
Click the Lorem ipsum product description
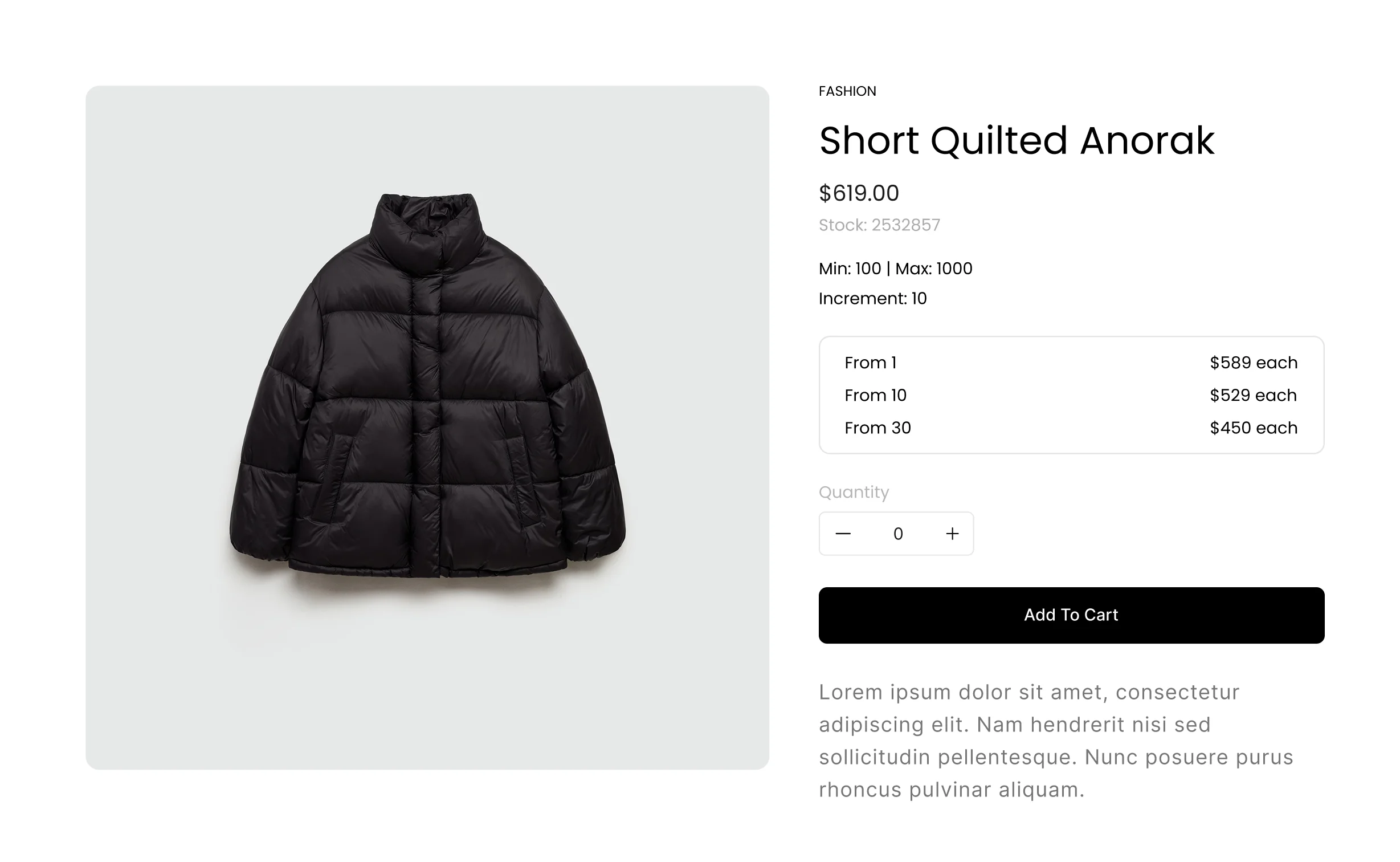point(1056,741)
